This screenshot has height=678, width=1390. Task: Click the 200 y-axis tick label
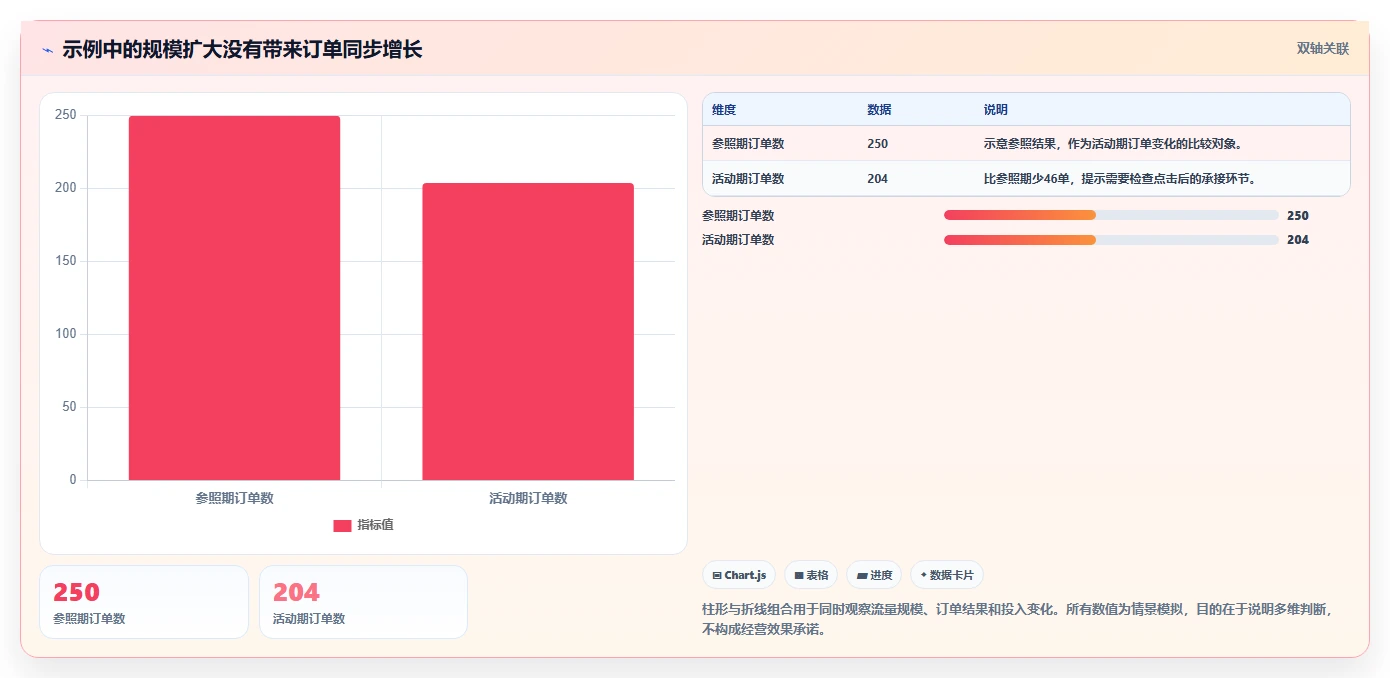tap(66, 188)
